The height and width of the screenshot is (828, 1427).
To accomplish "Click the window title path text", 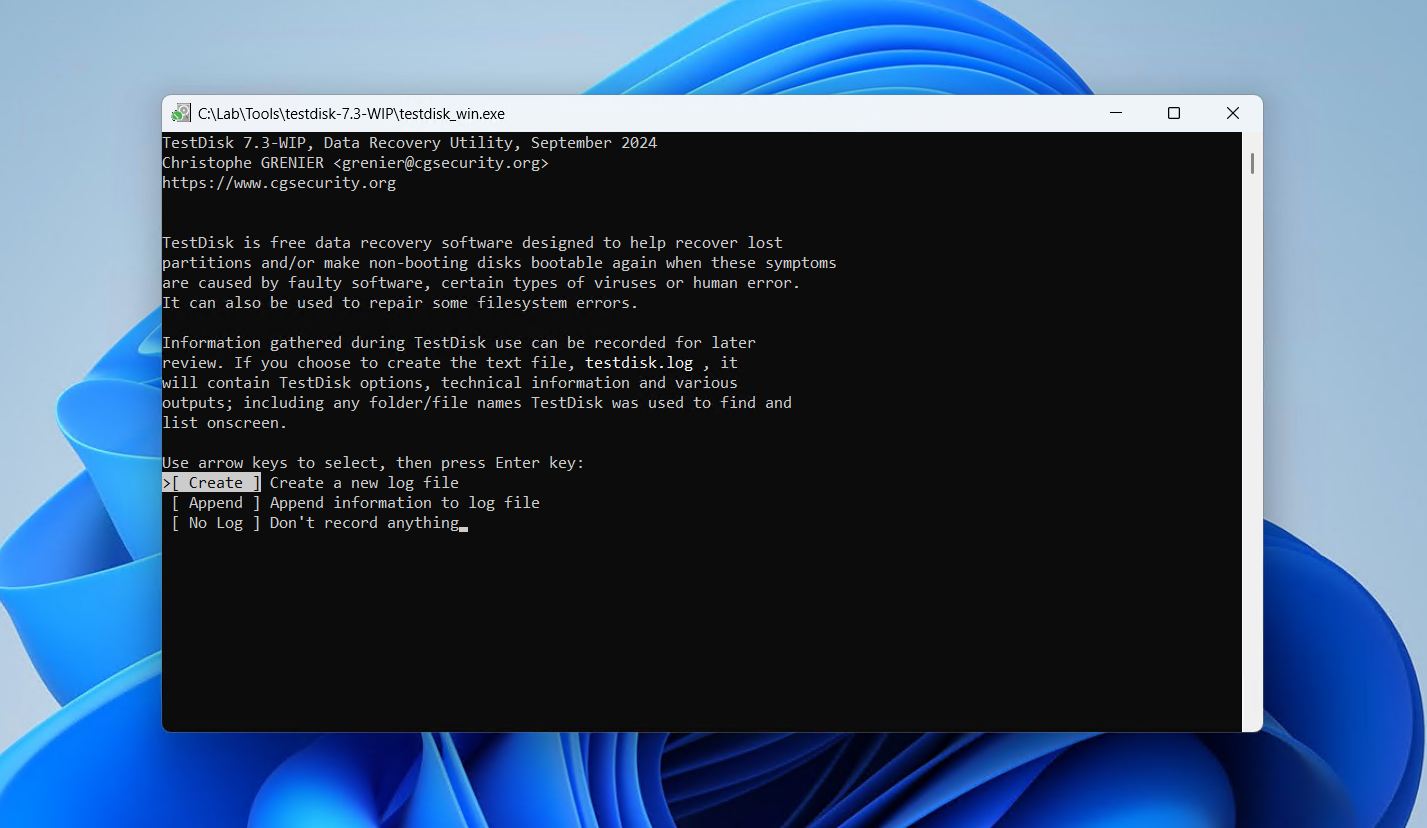I will click(x=351, y=114).
